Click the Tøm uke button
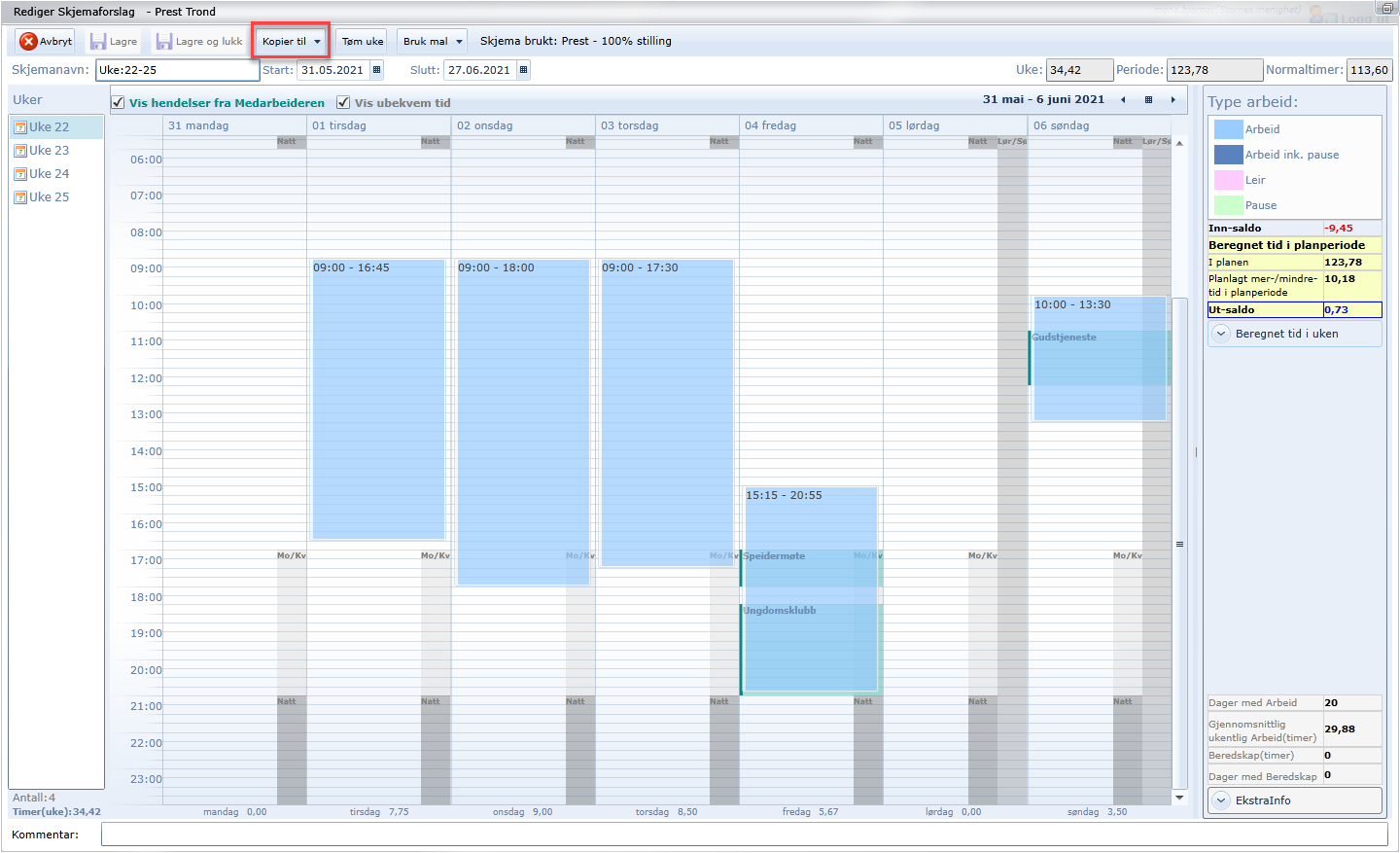The height and width of the screenshot is (853, 1400). click(363, 41)
